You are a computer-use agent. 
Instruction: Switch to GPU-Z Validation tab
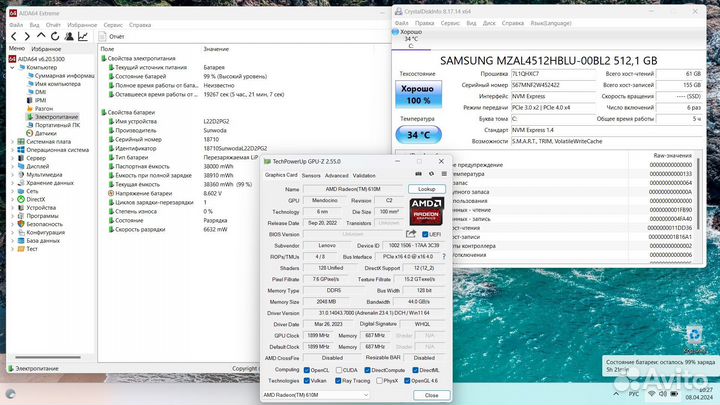(364, 175)
